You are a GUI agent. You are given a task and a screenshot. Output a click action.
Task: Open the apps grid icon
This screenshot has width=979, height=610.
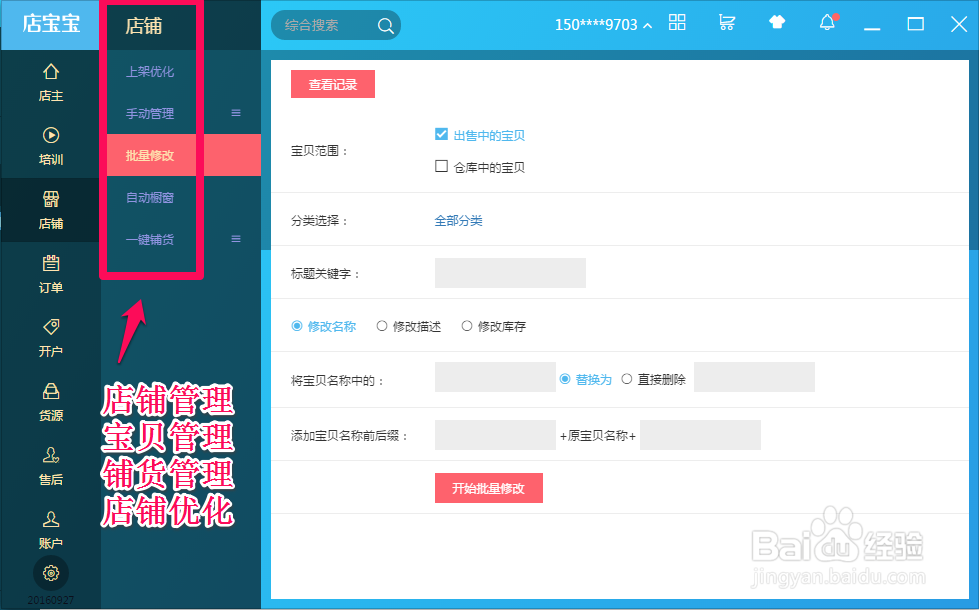(677, 22)
